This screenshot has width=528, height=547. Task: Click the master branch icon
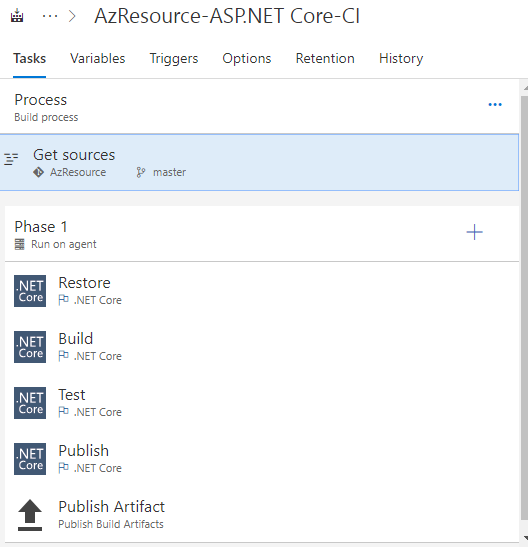pos(141,172)
